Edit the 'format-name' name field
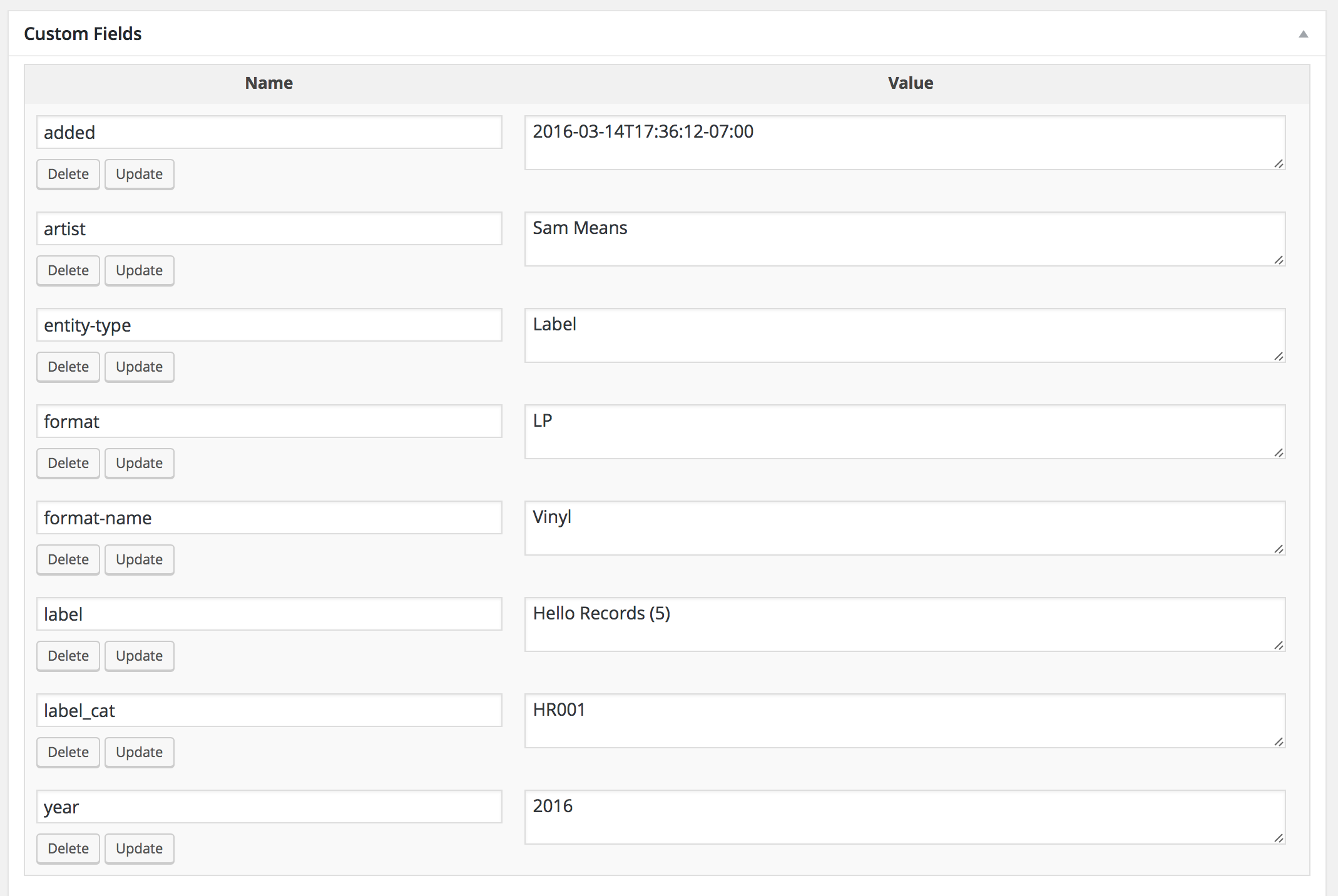The height and width of the screenshot is (896, 1338). (269, 517)
